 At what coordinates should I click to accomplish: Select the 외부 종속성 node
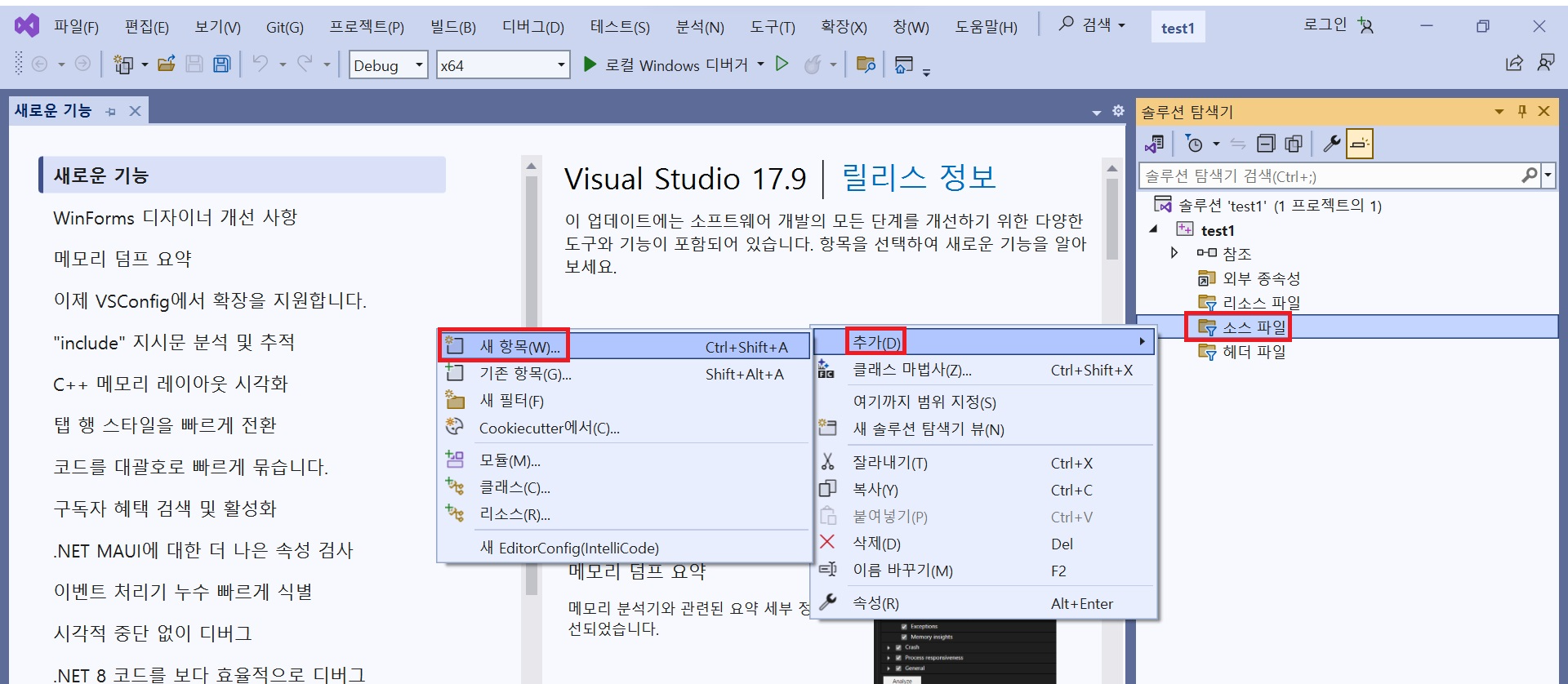click(x=1261, y=278)
